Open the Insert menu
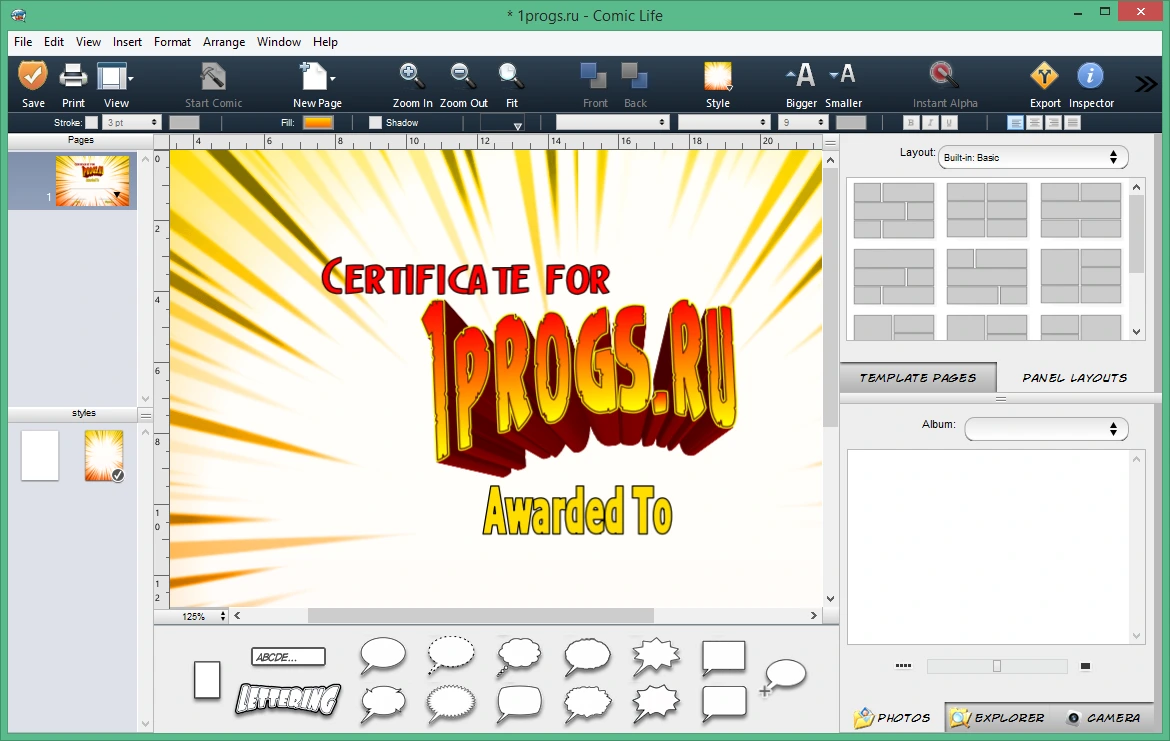The image size is (1170, 741). click(128, 42)
